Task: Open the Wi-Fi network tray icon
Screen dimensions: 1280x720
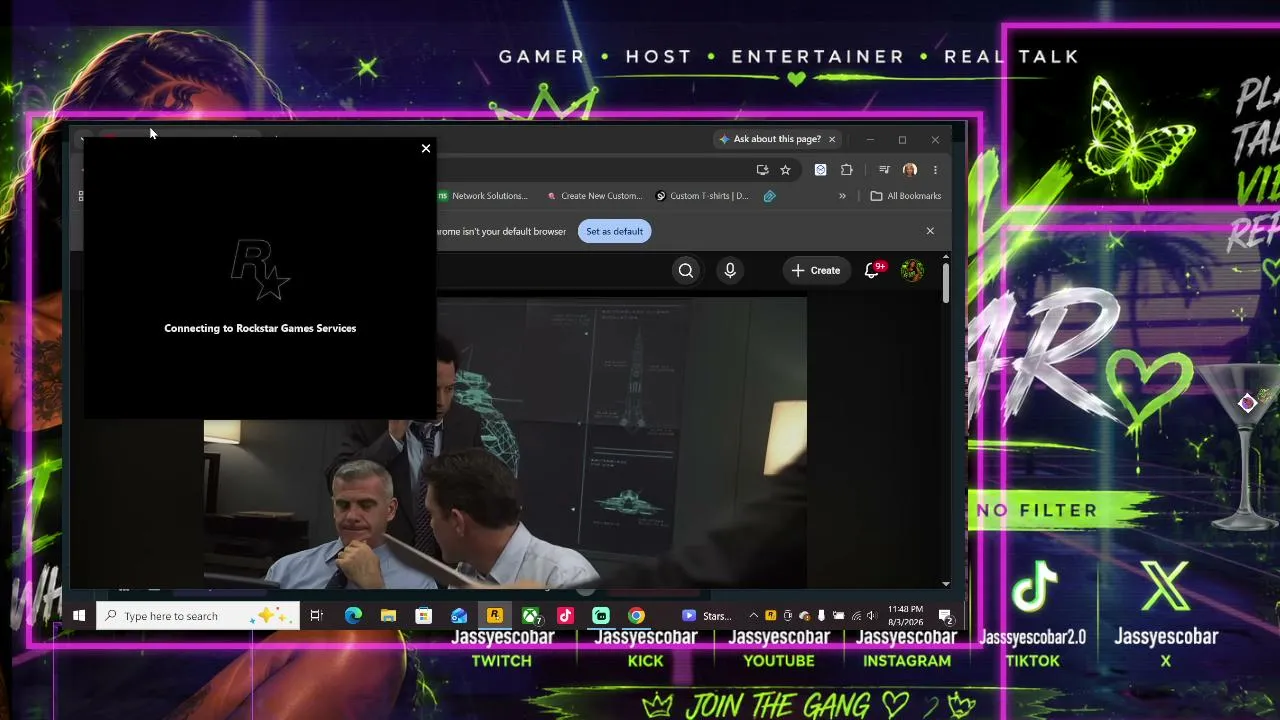Action: pos(856,616)
